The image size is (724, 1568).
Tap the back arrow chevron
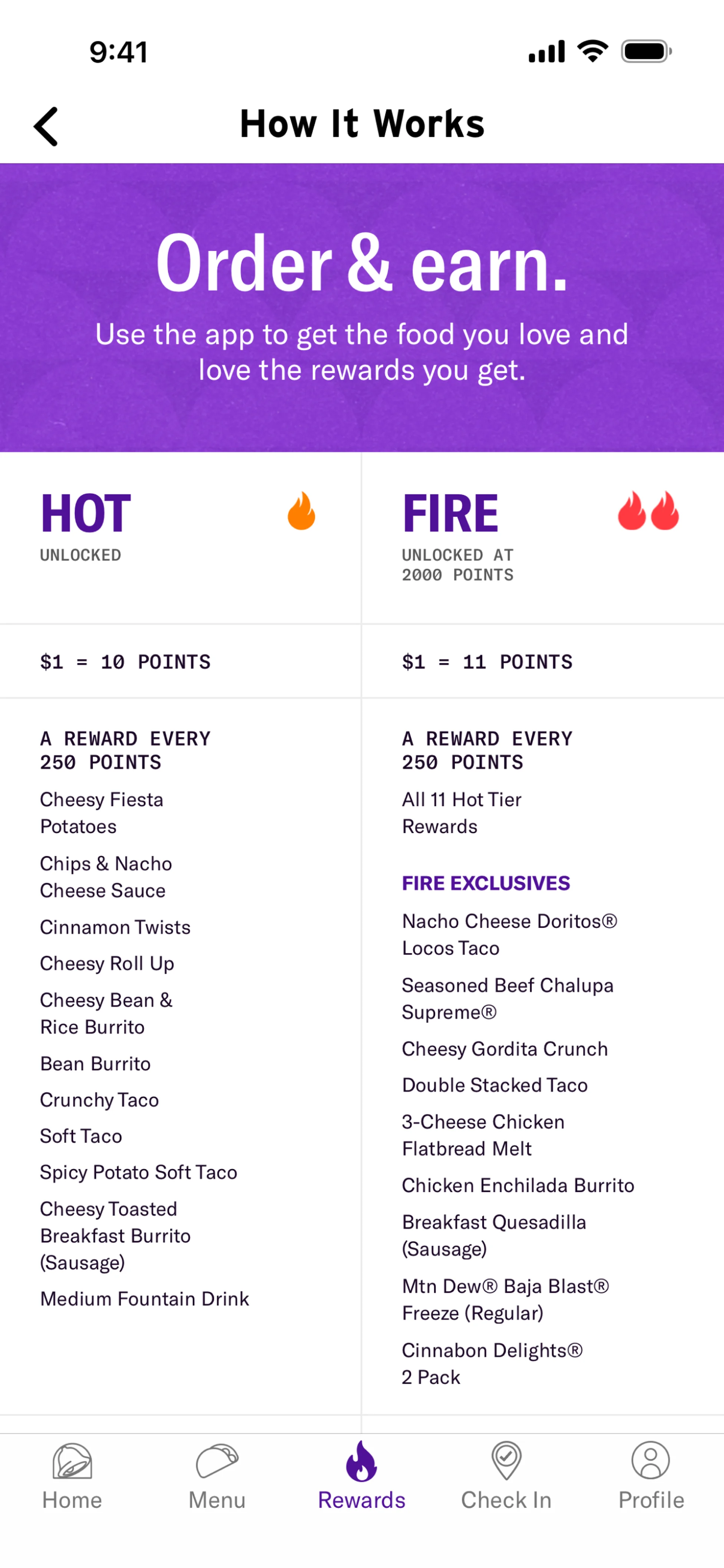pos(46,126)
